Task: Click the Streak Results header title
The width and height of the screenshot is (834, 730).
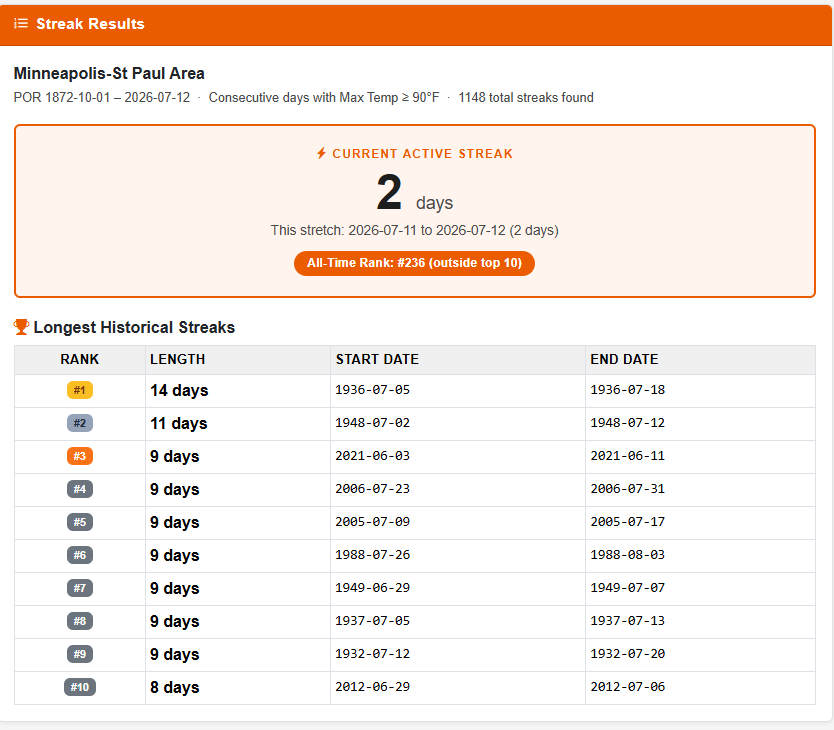Action: [x=90, y=24]
